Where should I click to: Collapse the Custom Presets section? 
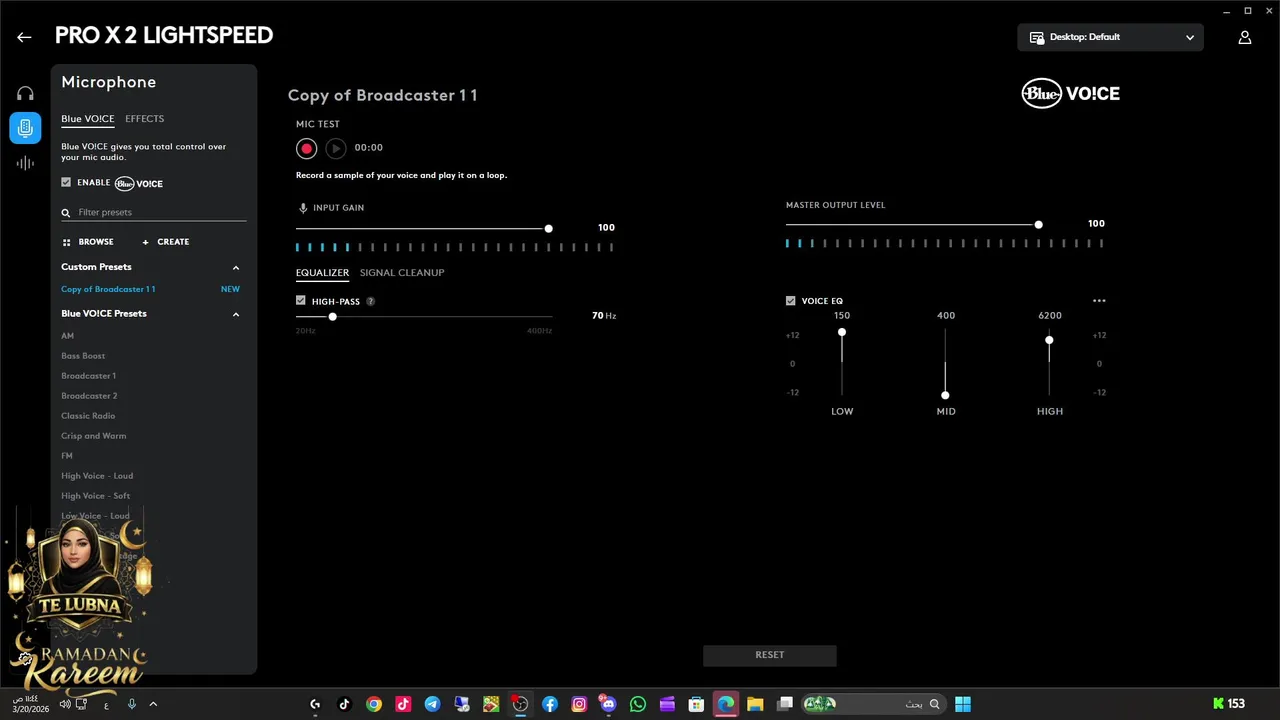coord(236,268)
